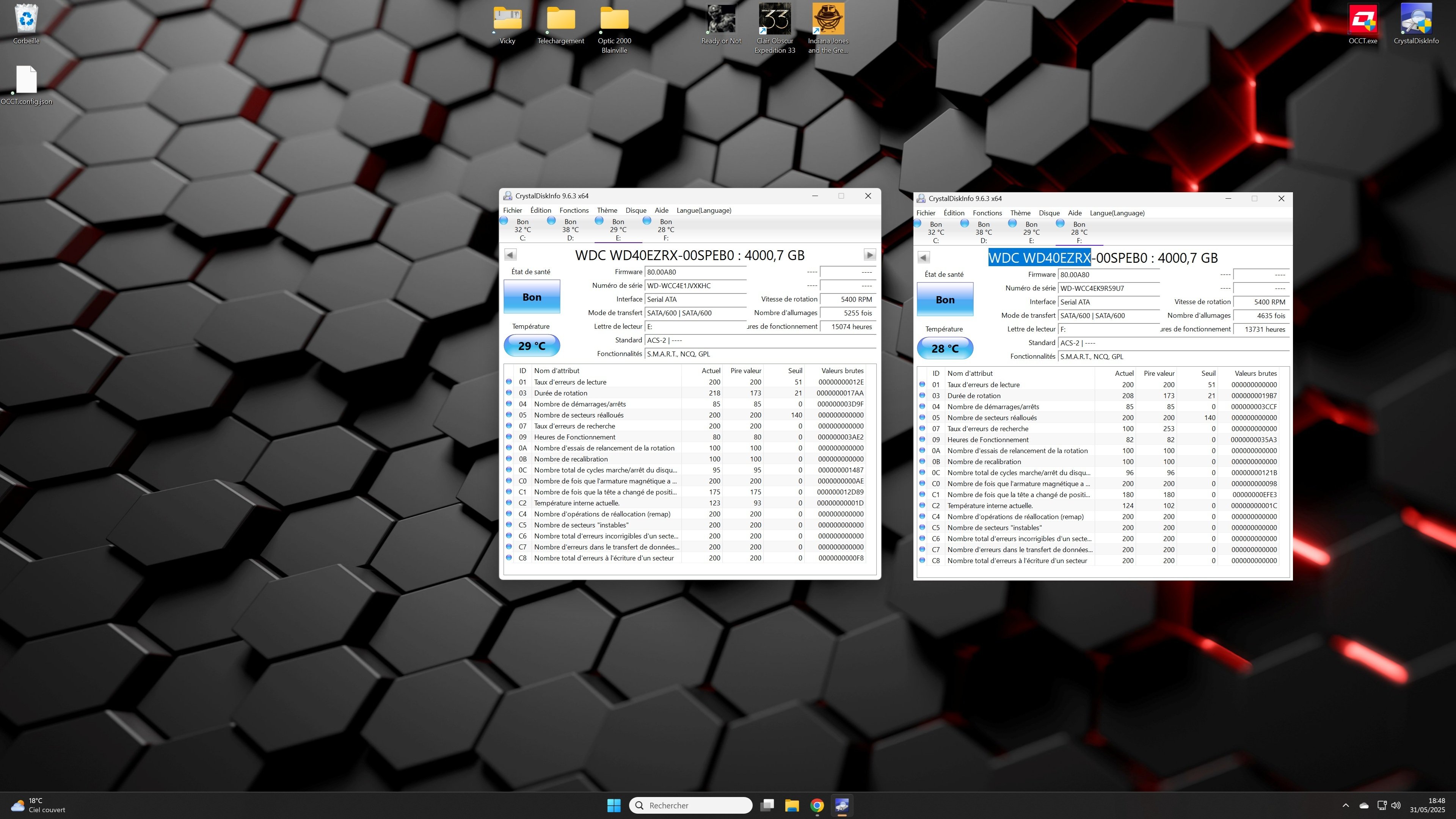Click the volume icon in system tray
This screenshot has width=1456, height=819.
coord(1396,805)
